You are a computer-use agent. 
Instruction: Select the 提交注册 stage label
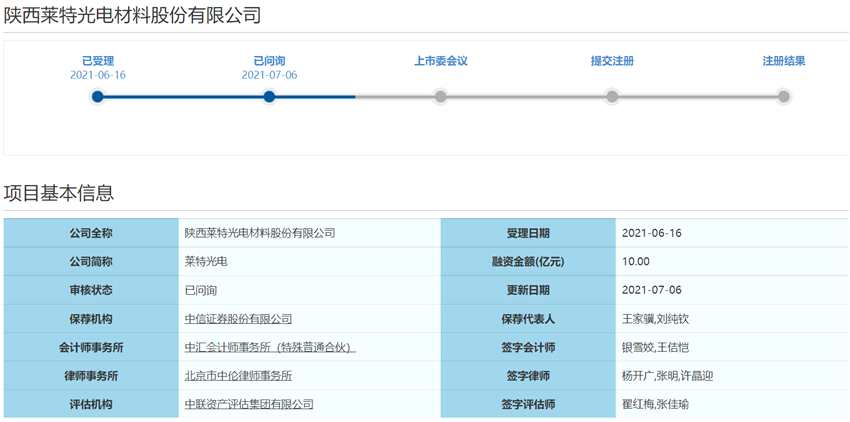(612, 61)
